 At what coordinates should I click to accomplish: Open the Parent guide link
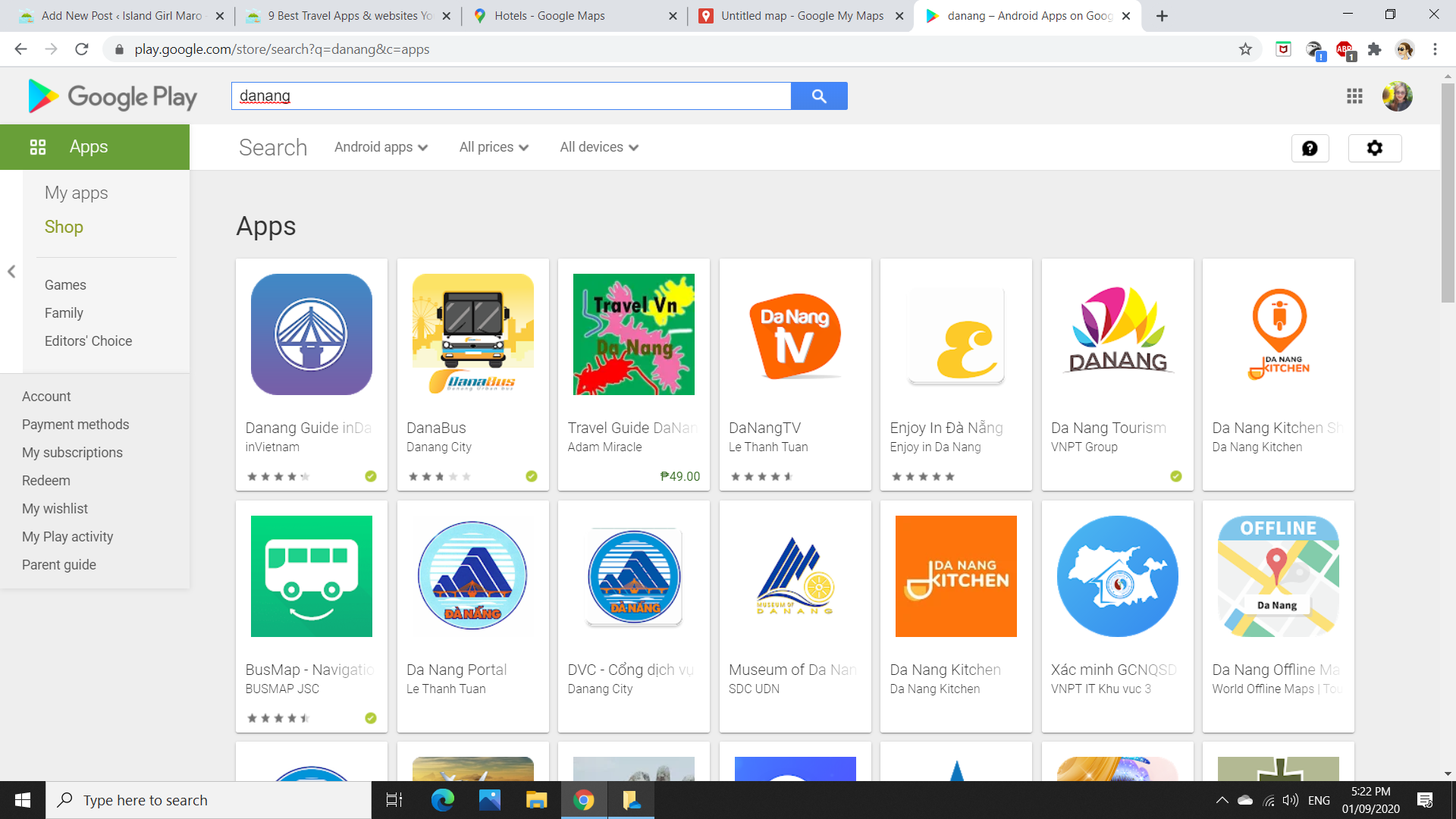(x=59, y=565)
